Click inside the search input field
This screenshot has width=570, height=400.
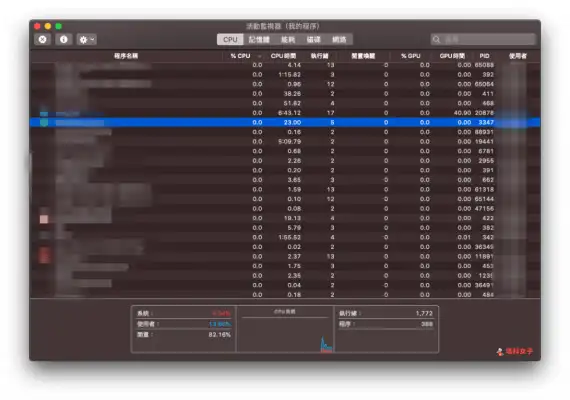coord(483,39)
